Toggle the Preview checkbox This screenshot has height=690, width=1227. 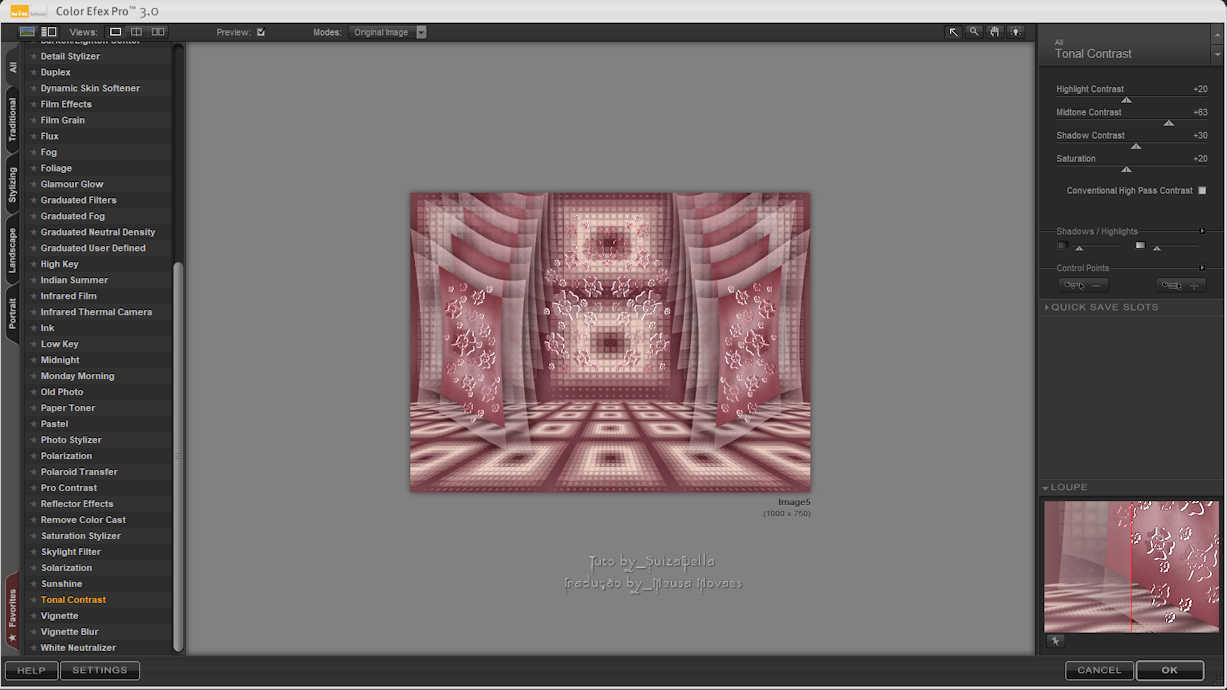pyautogui.click(x=261, y=32)
